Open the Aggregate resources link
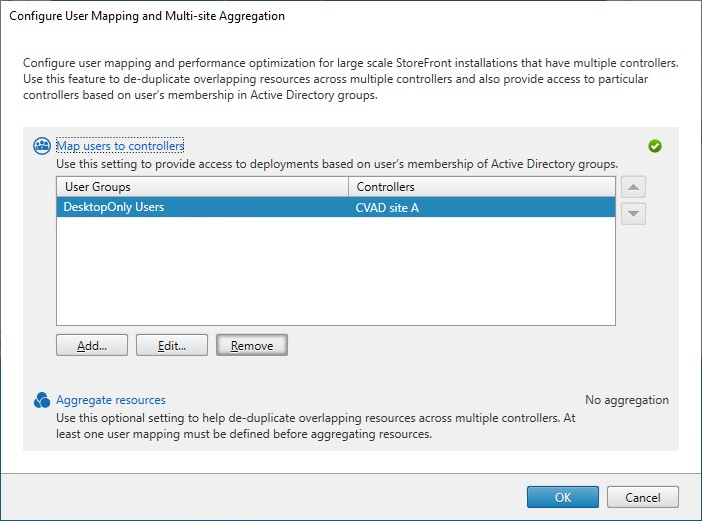The width and height of the screenshot is (702, 521). click(x=111, y=400)
